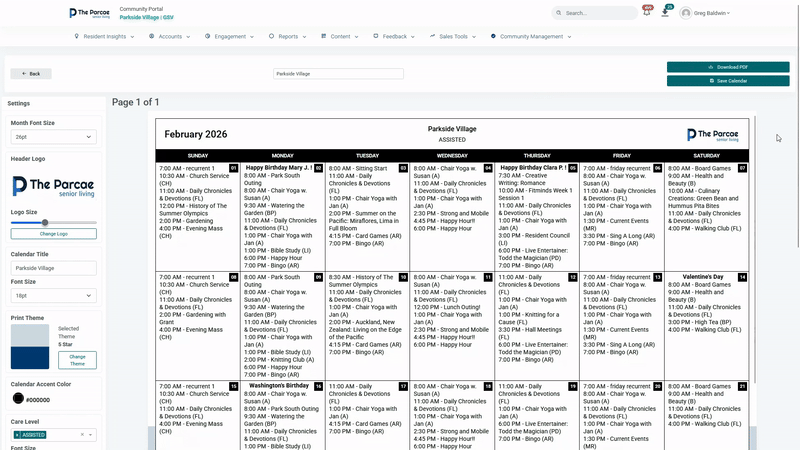Open Accounts menu
800x450 pixels.
(169, 37)
